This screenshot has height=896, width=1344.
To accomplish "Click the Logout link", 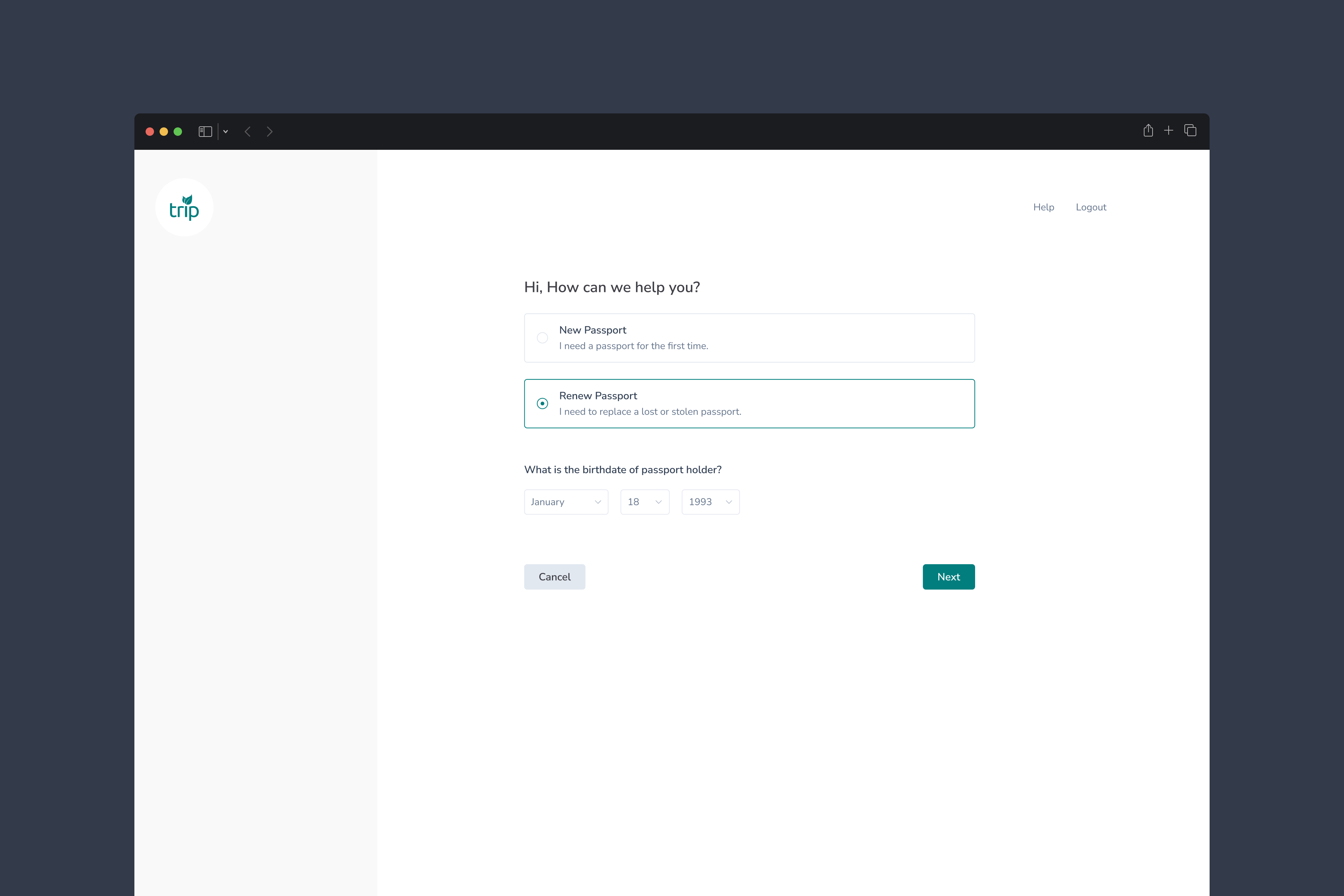I will pos(1091,208).
